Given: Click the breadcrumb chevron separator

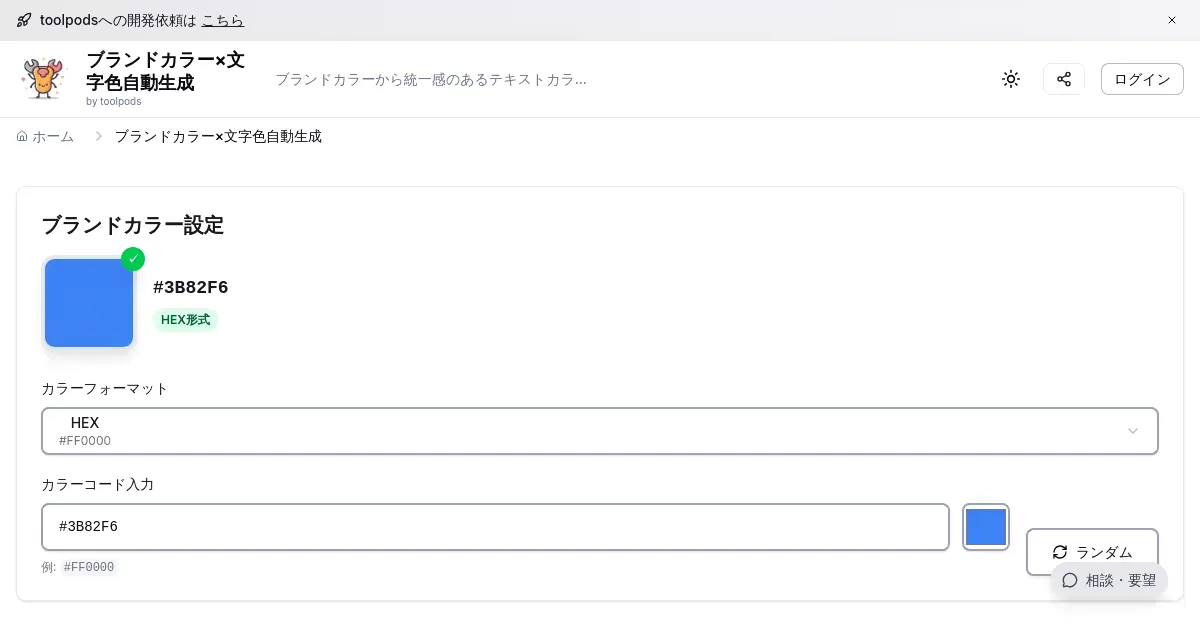Looking at the screenshot, I should click(99, 136).
